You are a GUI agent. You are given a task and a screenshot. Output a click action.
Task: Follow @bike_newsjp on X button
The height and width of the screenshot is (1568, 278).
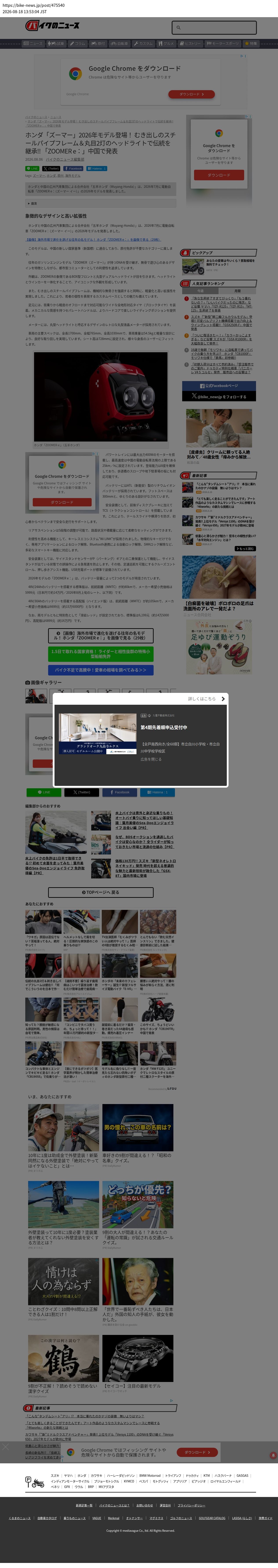(219, 396)
